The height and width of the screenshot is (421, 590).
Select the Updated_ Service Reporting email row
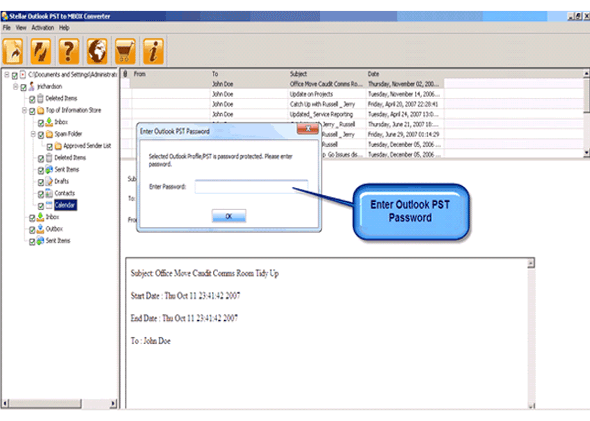tap(282, 114)
